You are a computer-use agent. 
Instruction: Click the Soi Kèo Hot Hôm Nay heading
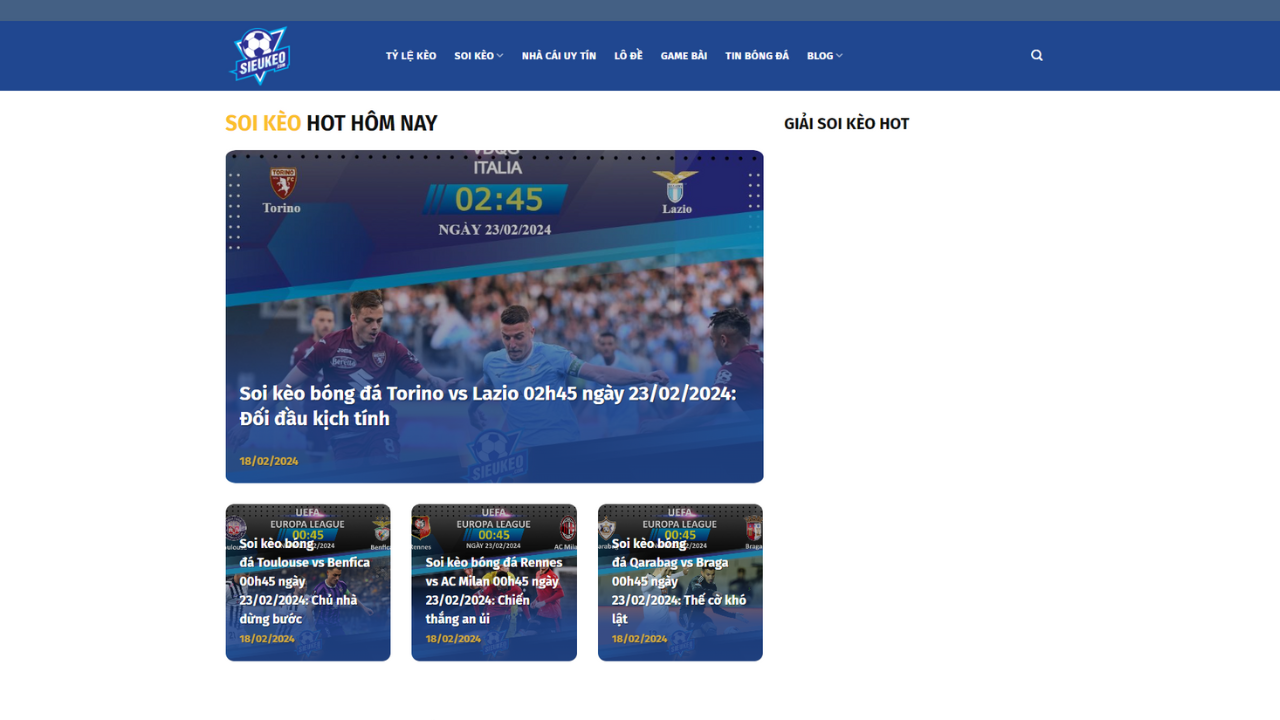point(331,123)
